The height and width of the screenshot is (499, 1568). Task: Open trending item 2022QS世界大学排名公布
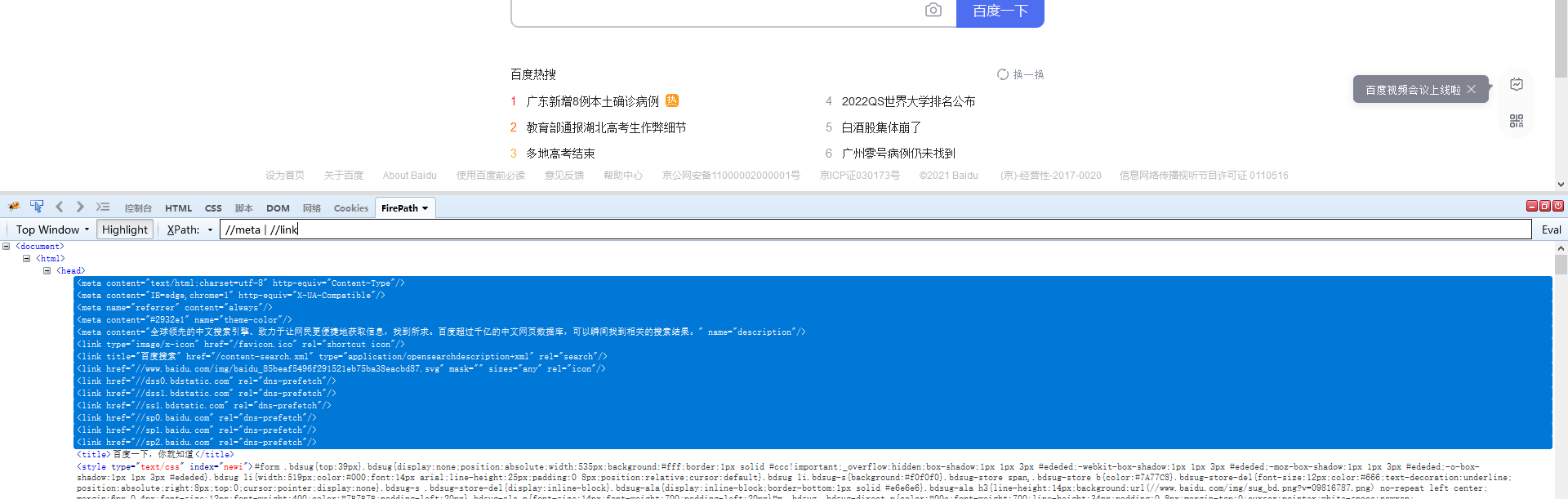908,101
